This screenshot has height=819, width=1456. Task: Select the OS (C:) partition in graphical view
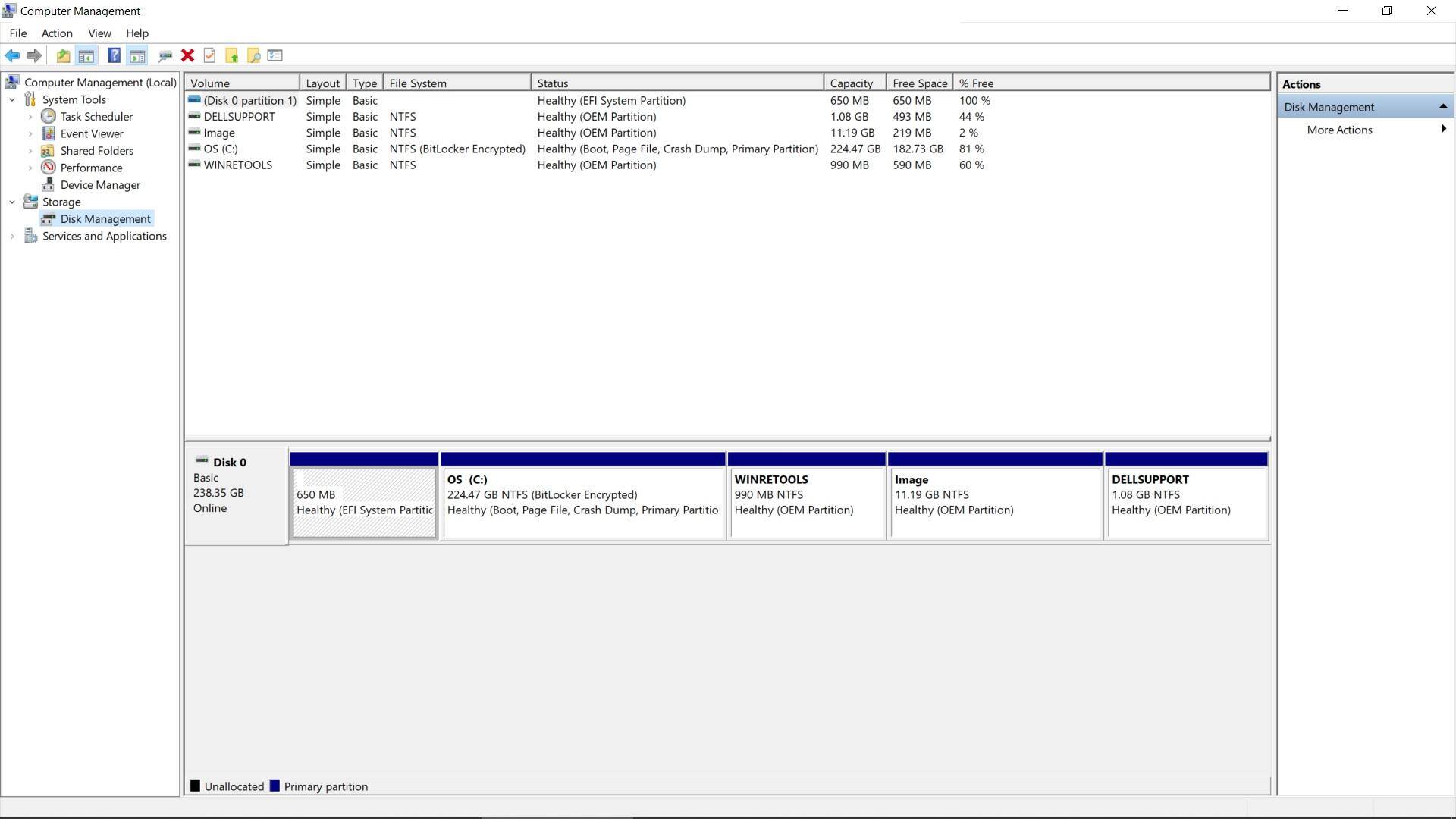click(x=582, y=500)
